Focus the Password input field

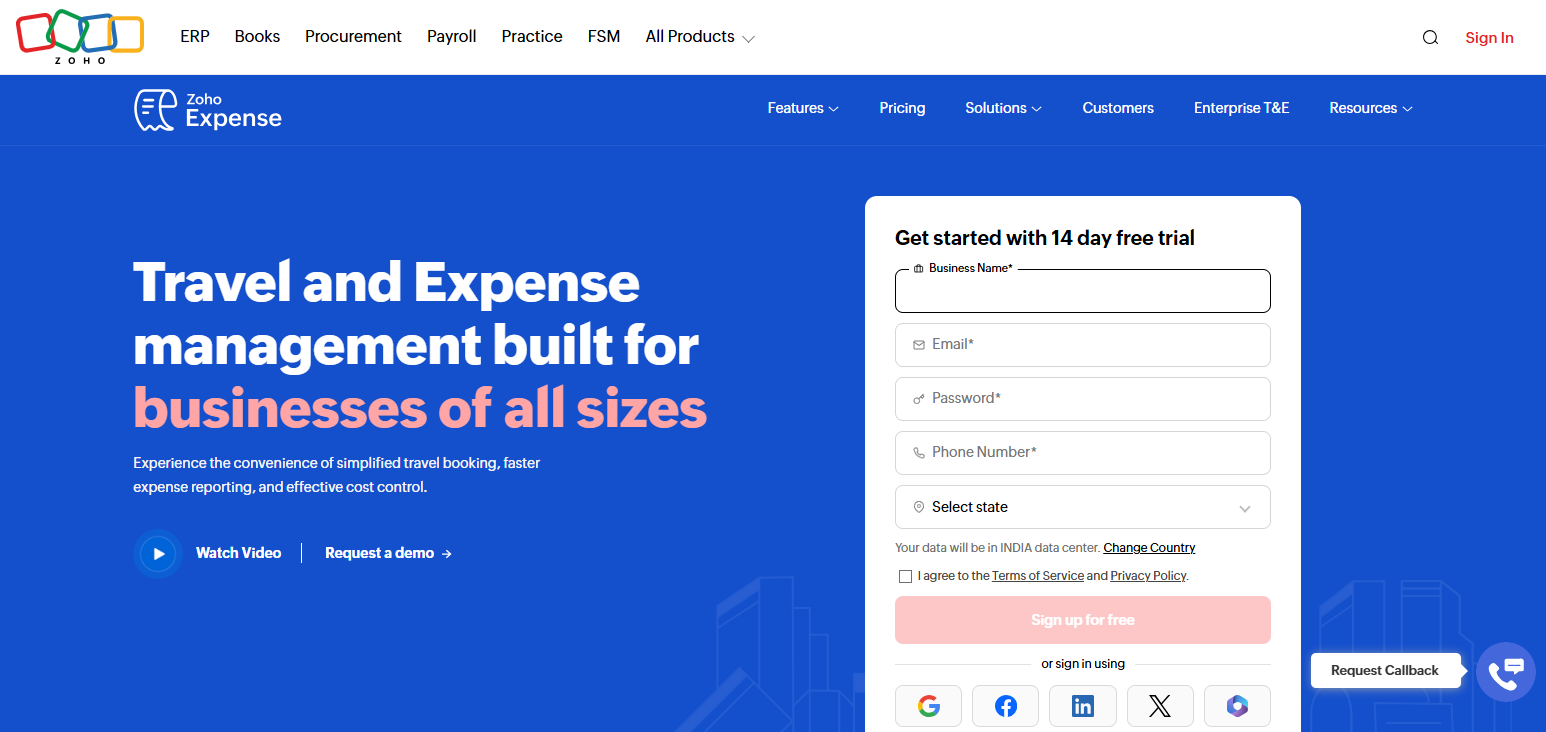tap(1082, 399)
